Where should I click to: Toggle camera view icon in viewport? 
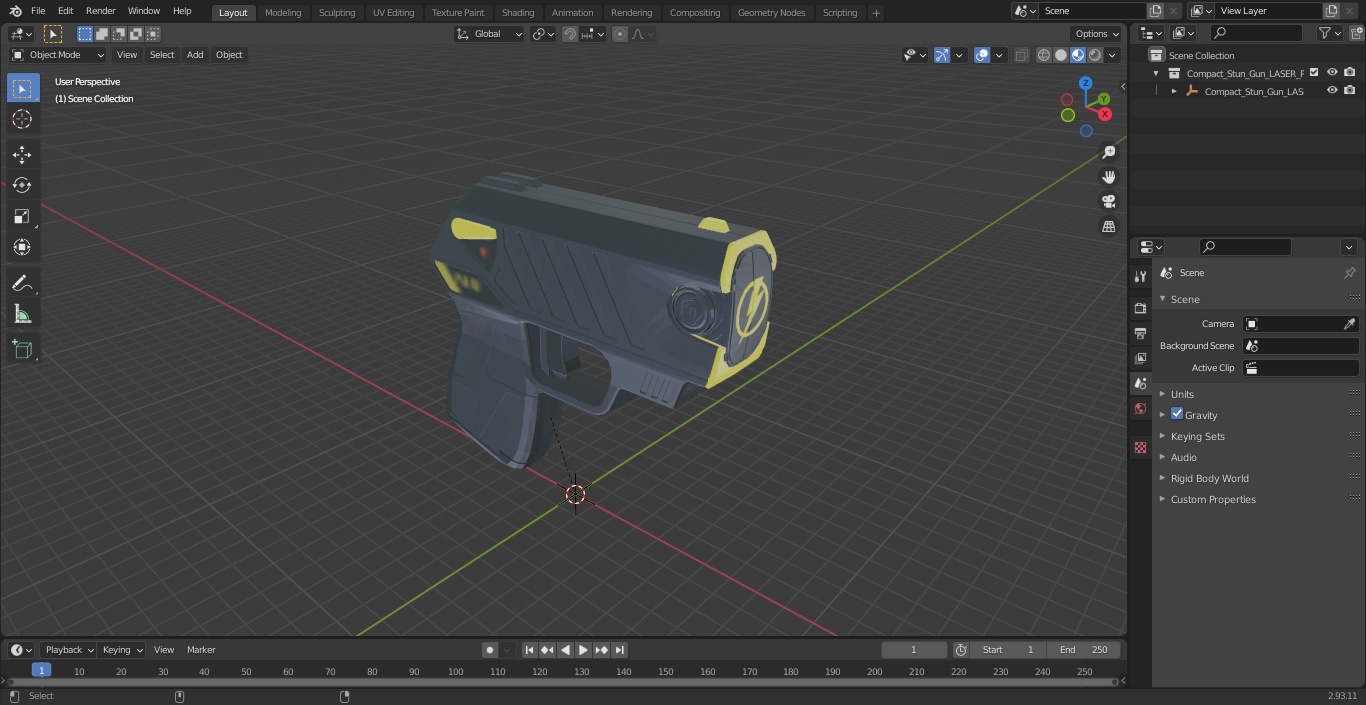click(1108, 202)
